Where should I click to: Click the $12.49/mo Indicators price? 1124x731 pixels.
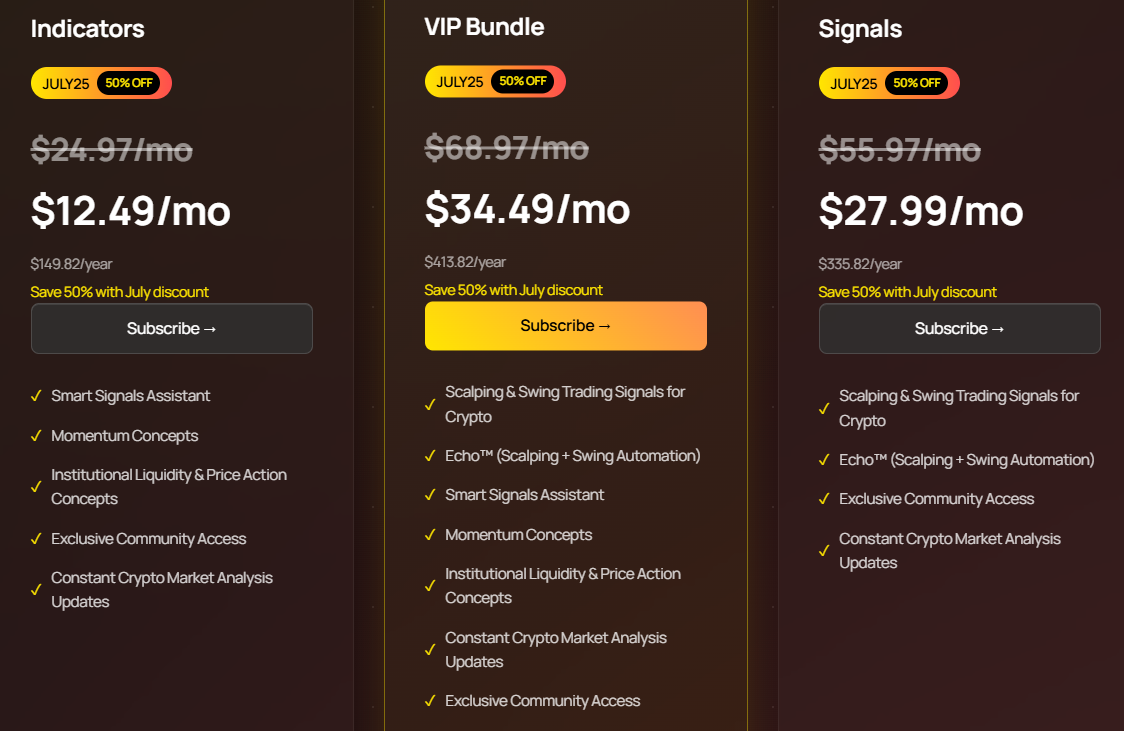tap(131, 210)
